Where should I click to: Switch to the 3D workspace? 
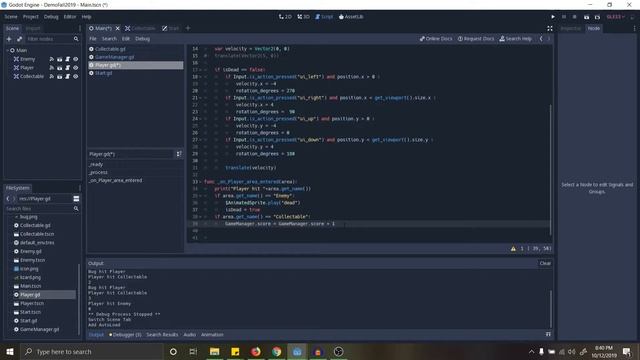pos(303,17)
